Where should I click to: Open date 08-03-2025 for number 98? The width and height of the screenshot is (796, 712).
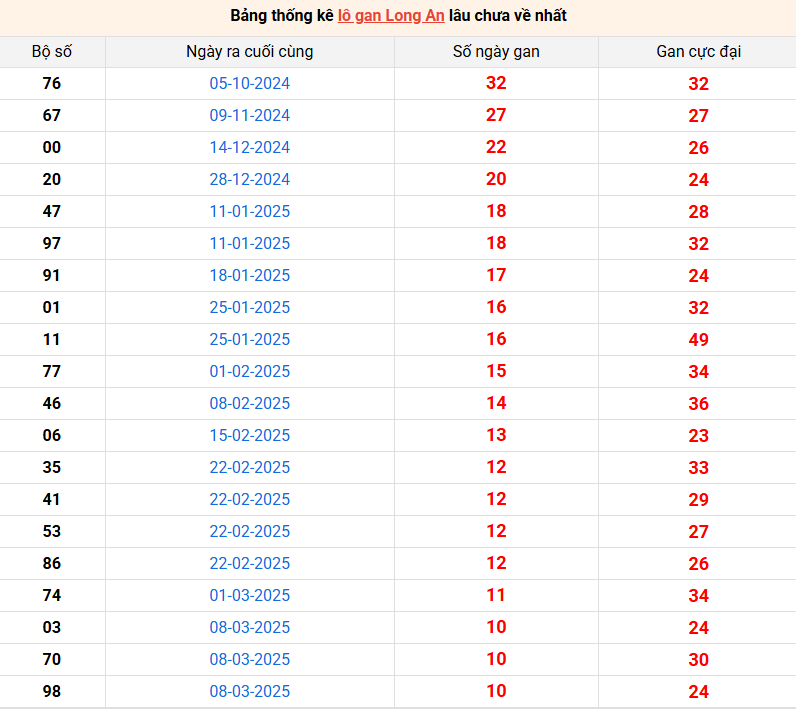pyautogui.click(x=250, y=691)
